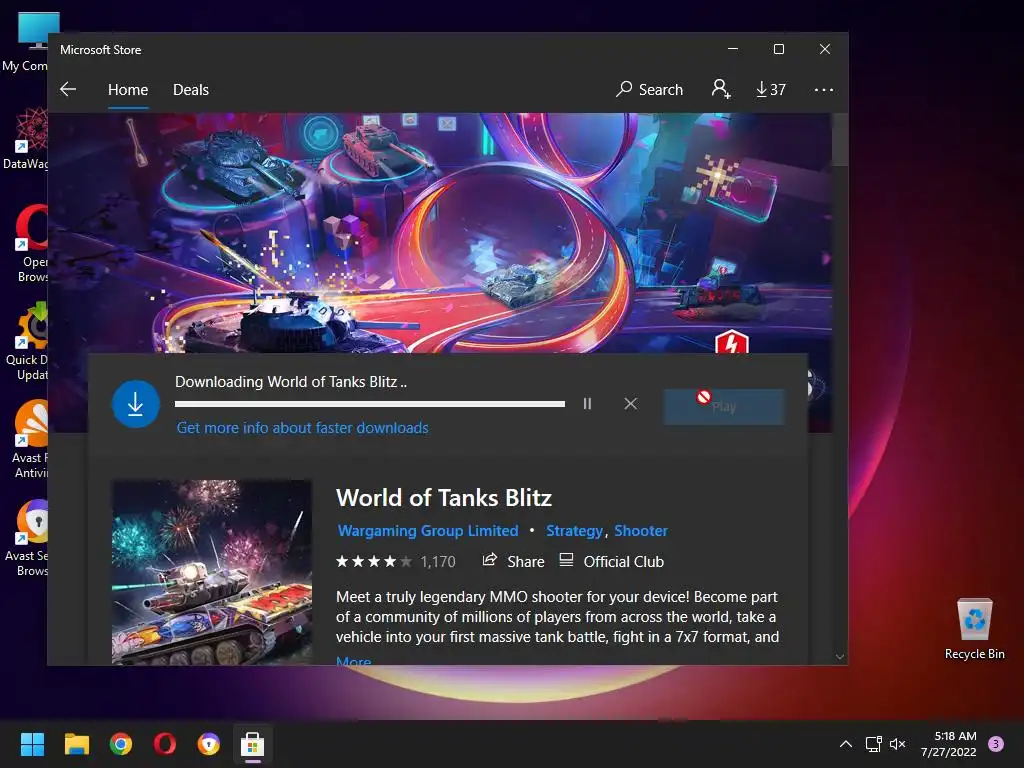This screenshot has width=1024, height=768.
Task: Click the disabled Play button
Action: point(724,407)
